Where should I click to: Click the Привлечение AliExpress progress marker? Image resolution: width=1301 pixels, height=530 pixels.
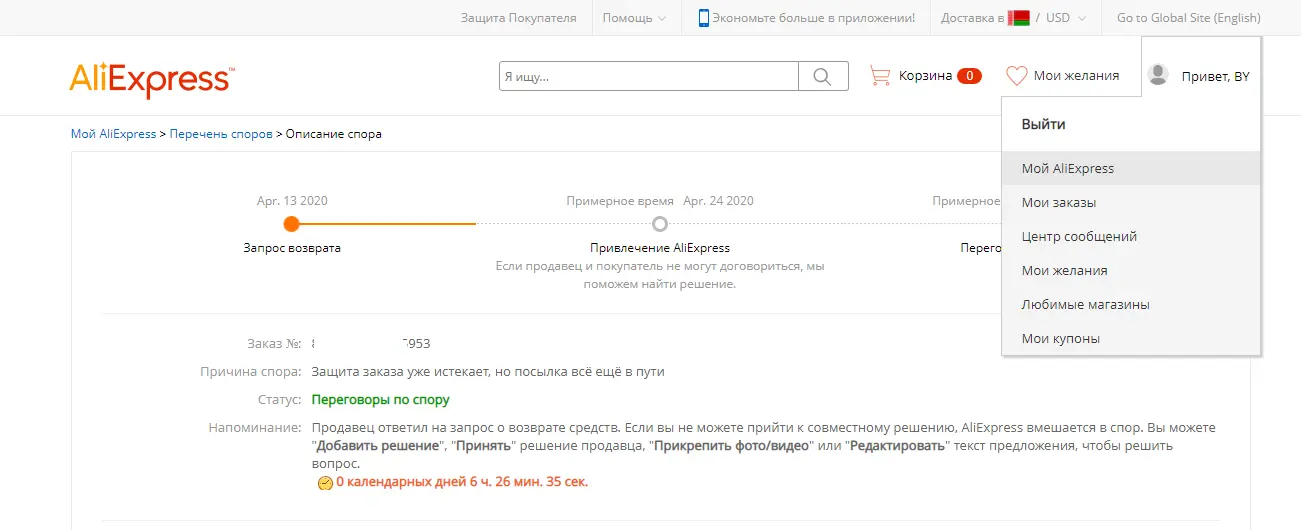(x=660, y=224)
